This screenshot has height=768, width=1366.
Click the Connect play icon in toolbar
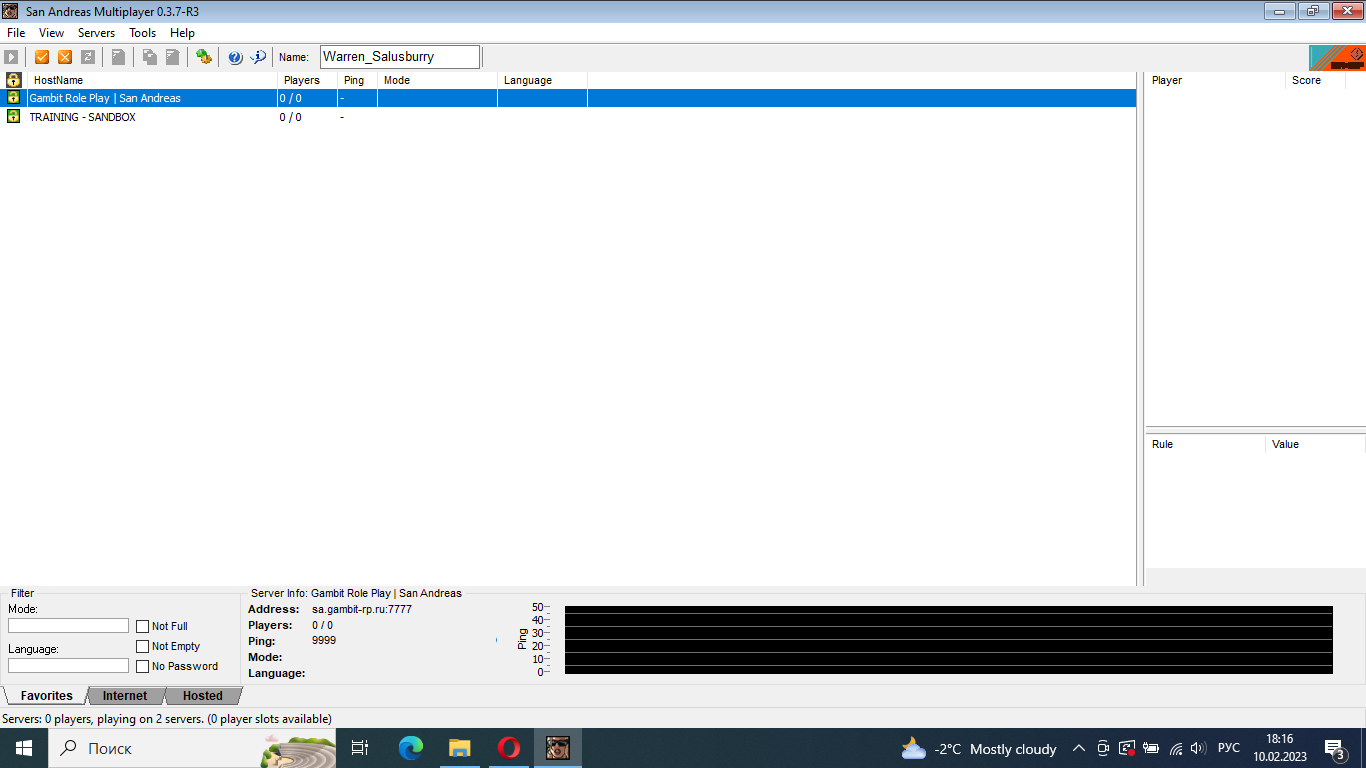click(x=12, y=57)
